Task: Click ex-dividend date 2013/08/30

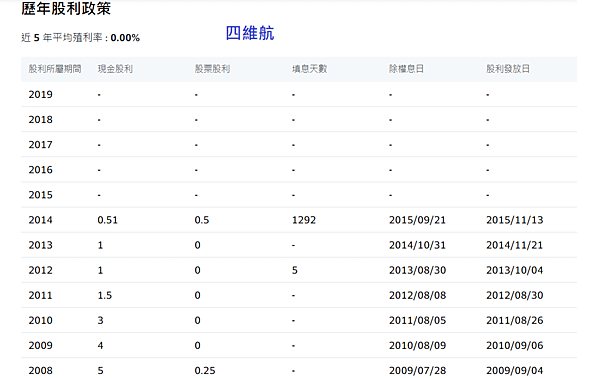Action: [x=417, y=270]
